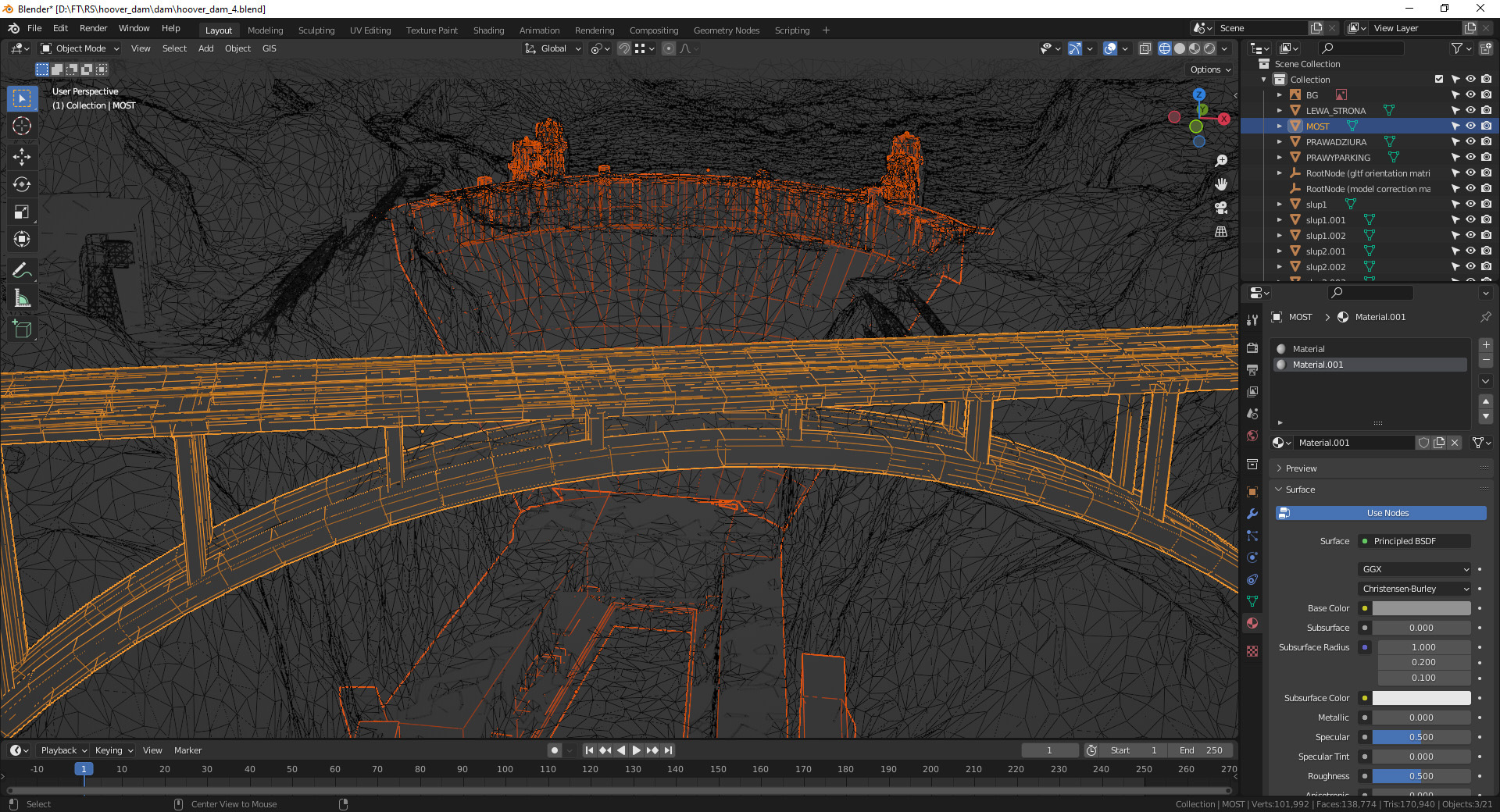This screenshot has width=1500, height=812.
Task: Select the Rotate tool in the toolbar
Action: pos(22,185)
